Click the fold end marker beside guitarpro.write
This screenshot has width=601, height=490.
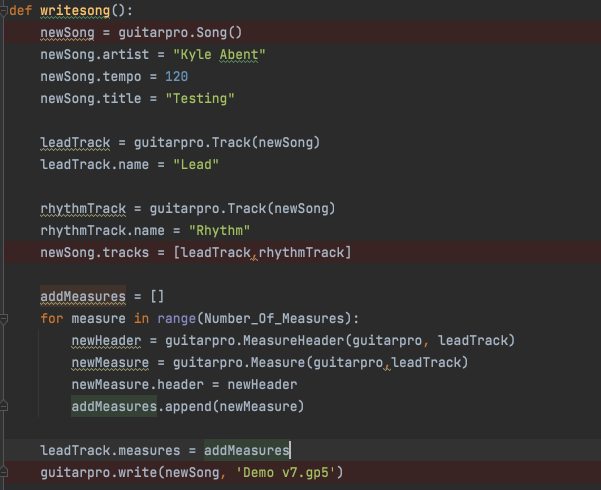coord(4,472)
